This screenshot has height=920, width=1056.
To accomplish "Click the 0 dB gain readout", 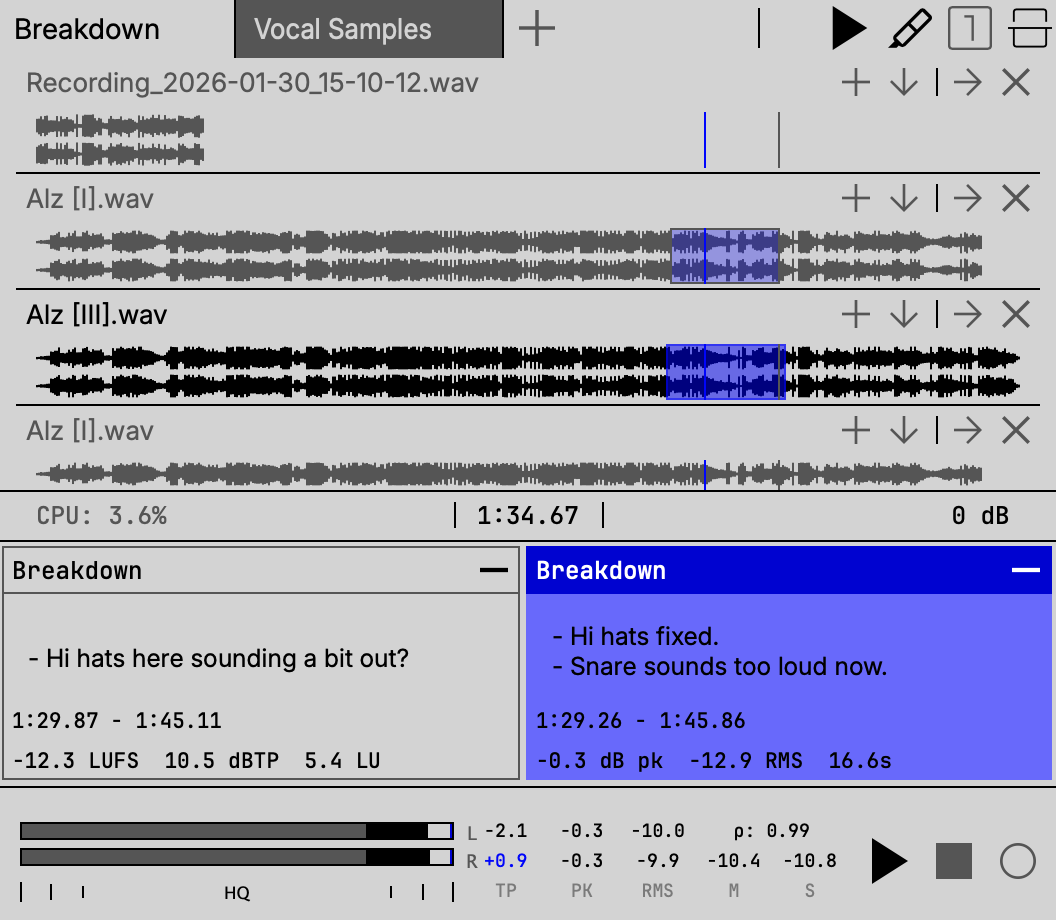I will point(979,516).
